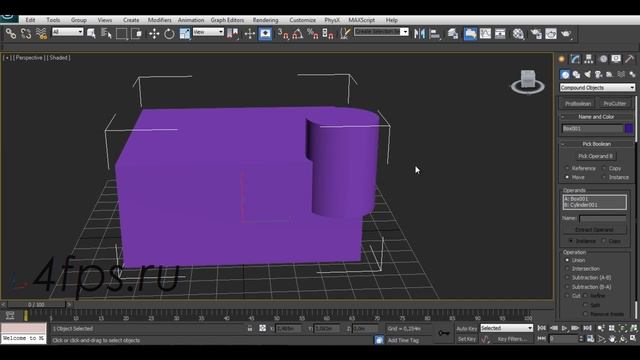Open the Compound Objects category dropdown
Screen dimensions: 640x360
597,87
